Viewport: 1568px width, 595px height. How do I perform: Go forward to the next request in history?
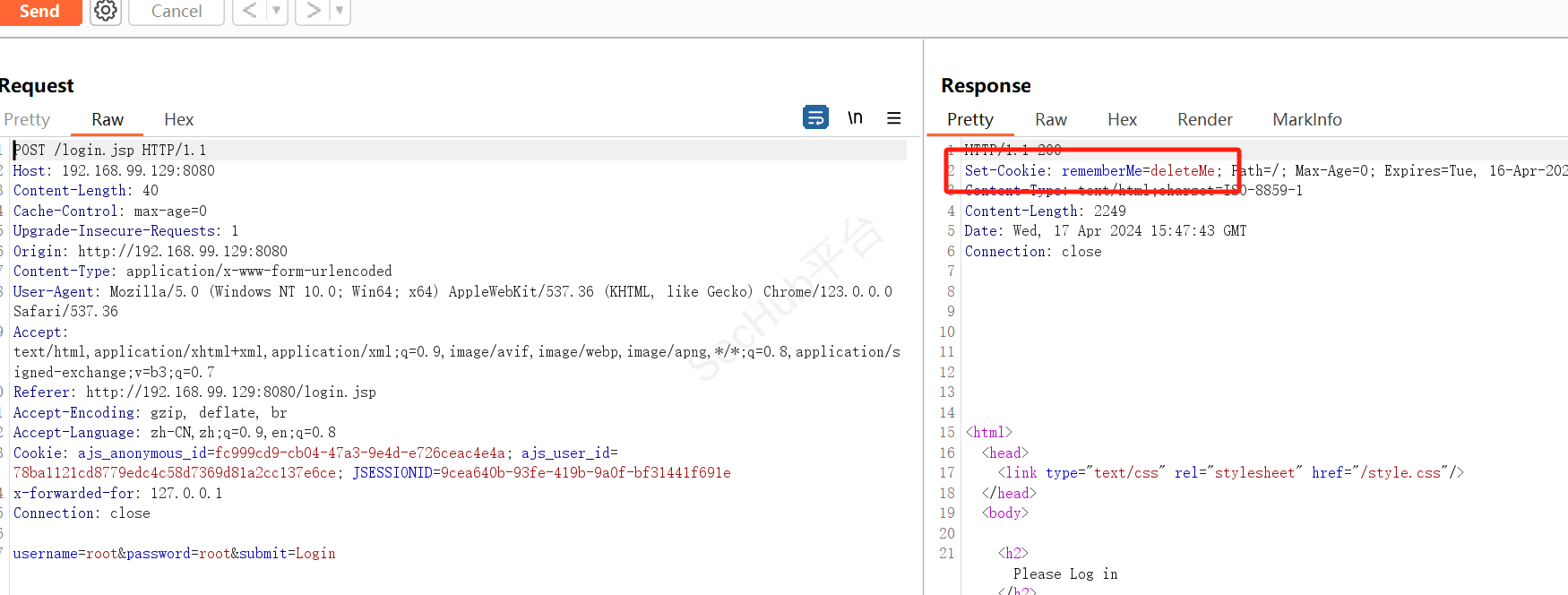click(313, 12)
